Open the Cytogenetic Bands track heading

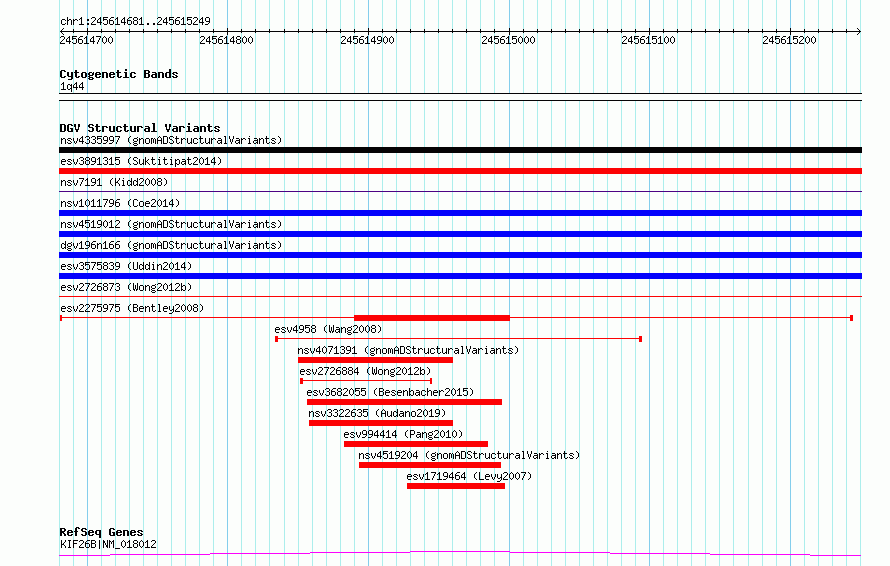119,74
